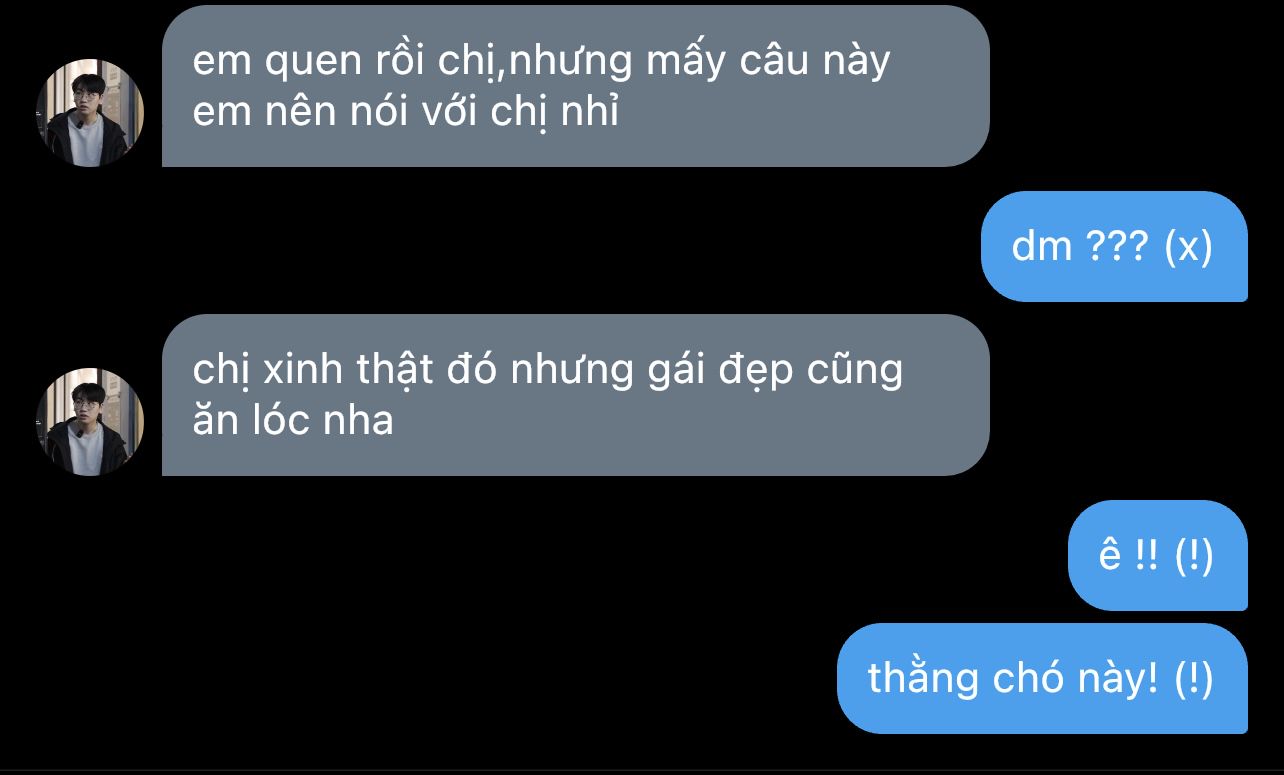Select the 'thằng chó này! (!)' message
Screen dimensions: 1284x775
point(1042,678)
